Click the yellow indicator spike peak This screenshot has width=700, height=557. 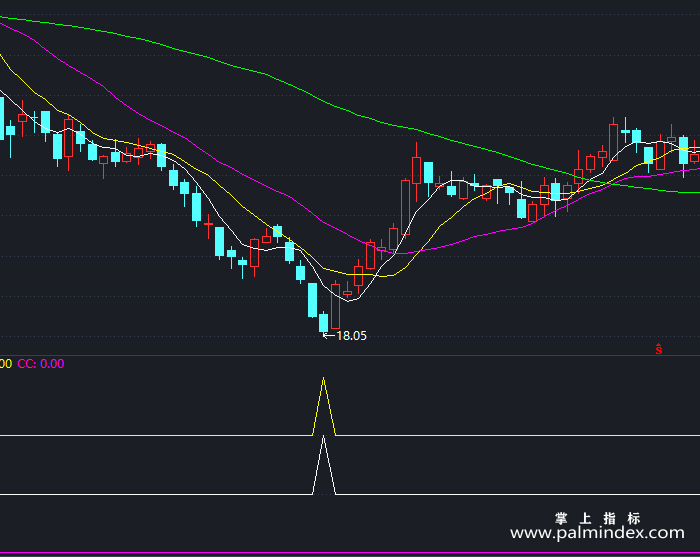pyautogui.click(x=324, y=379)
